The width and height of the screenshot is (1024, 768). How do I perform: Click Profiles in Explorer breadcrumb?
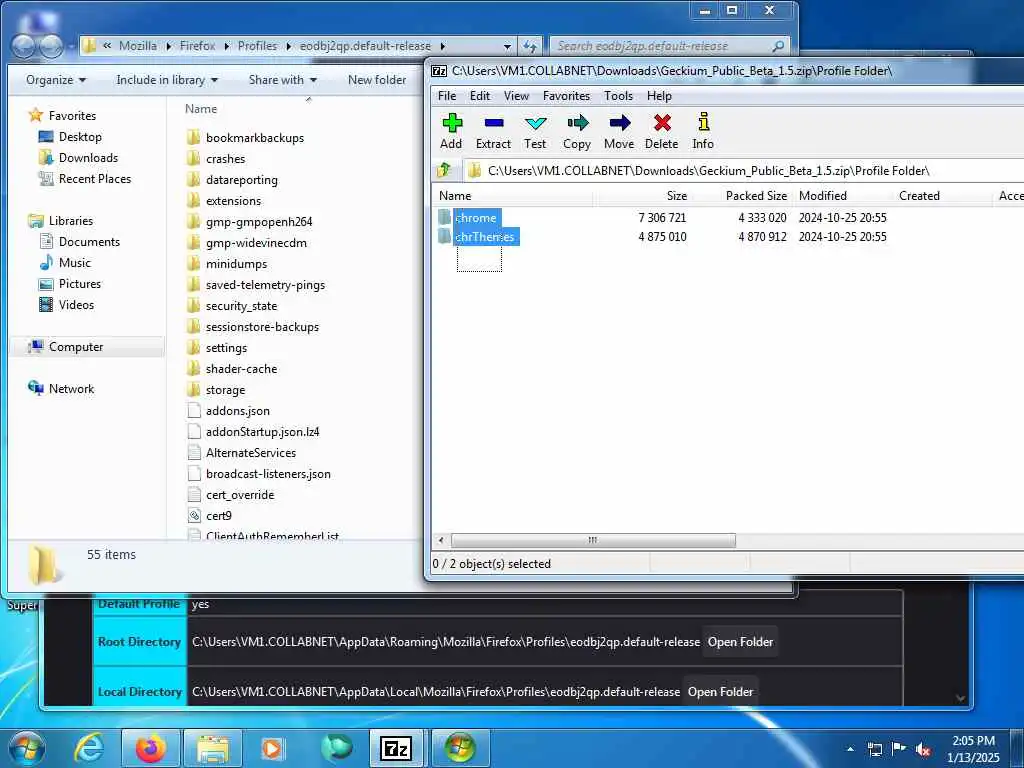(x=257, y=46)
